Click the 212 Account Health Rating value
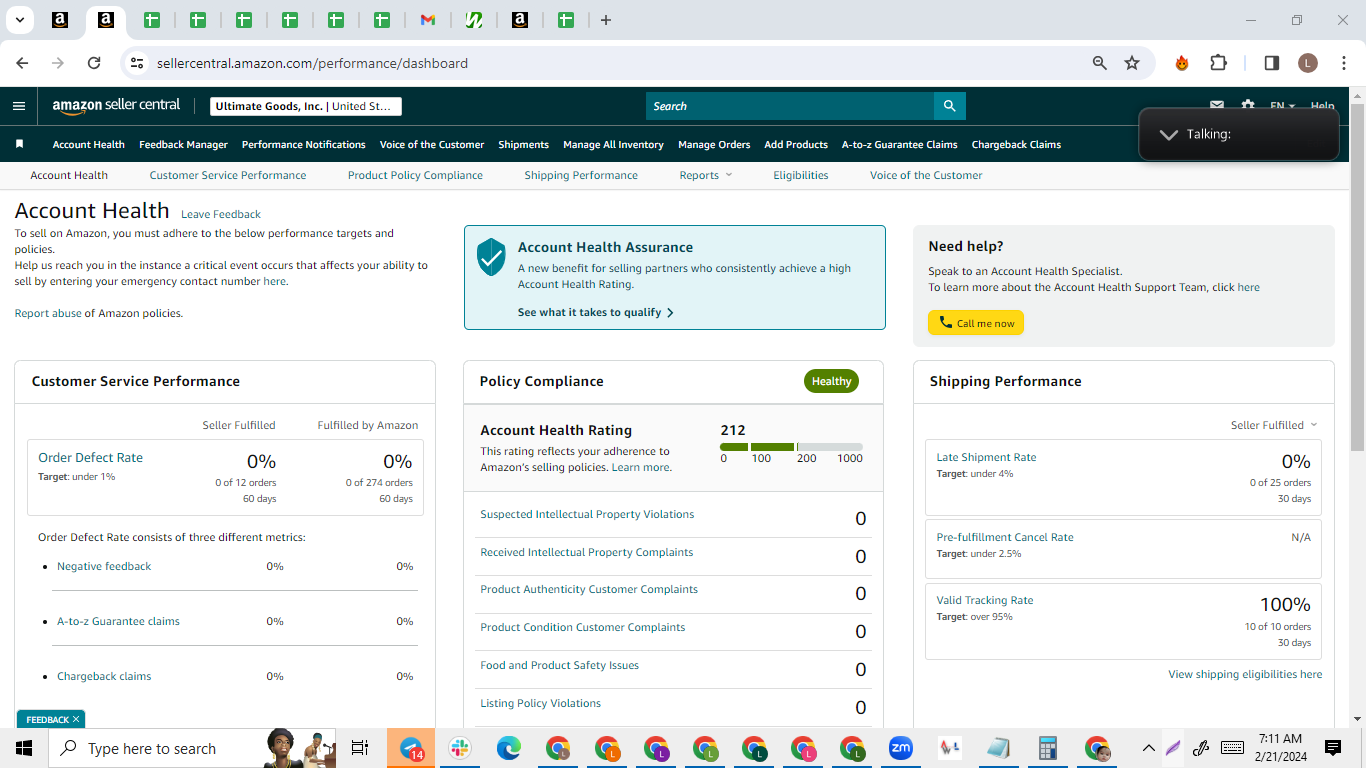The width and height of the screenshot is (1366, 768). tap(733, 430)
